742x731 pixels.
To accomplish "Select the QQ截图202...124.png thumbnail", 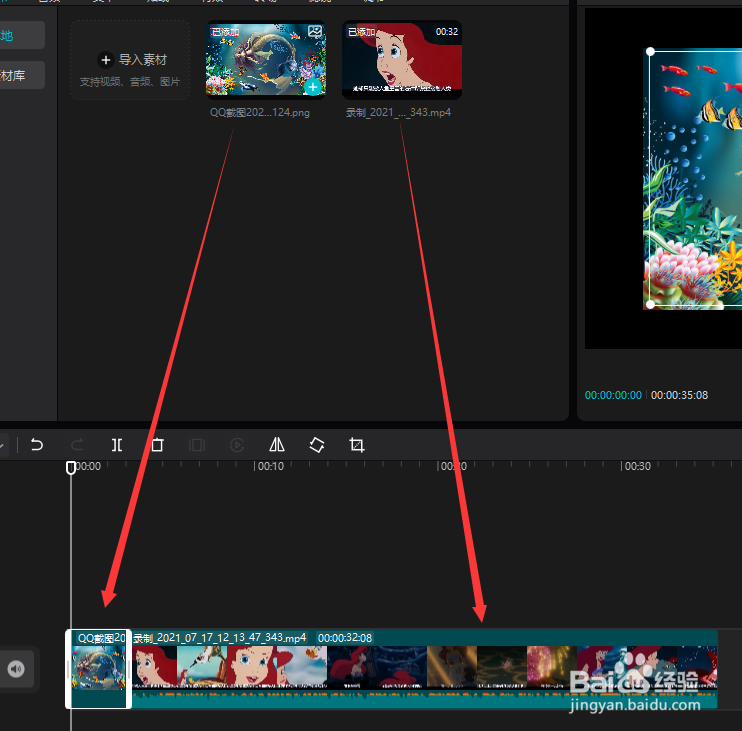I will [x=266, y=60].
